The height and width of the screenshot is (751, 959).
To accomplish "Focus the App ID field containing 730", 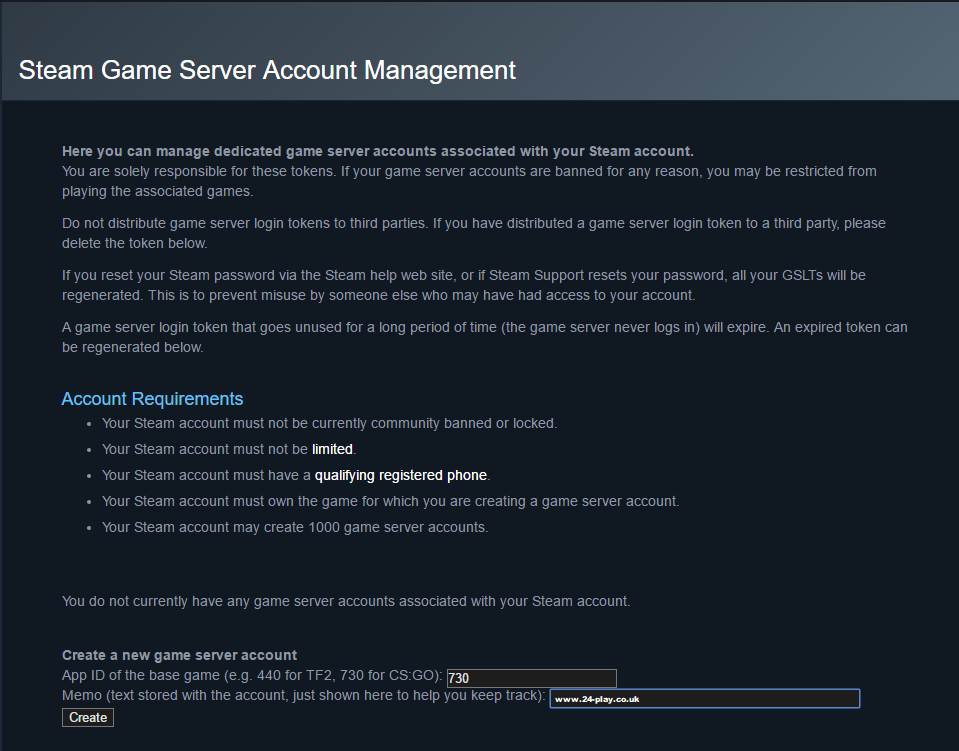I will 531,678.
